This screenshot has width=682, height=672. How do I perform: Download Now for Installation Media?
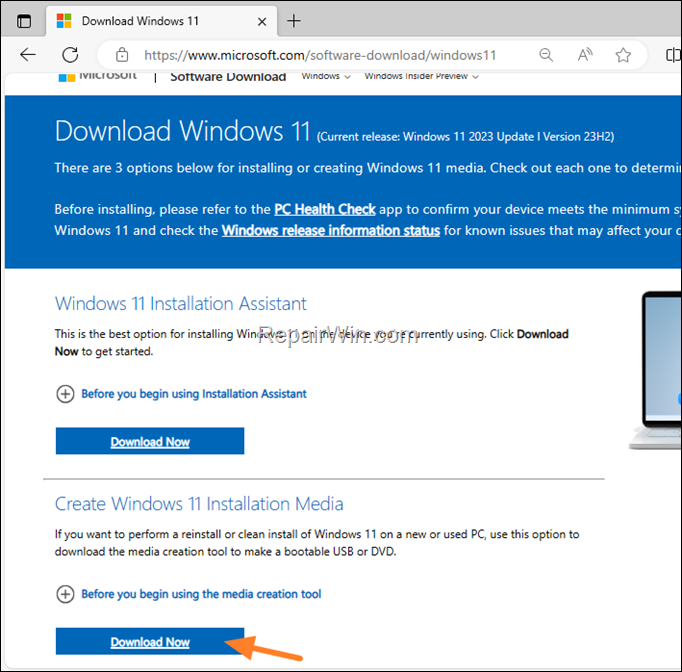pyautogui.click(x=150, y=641)
